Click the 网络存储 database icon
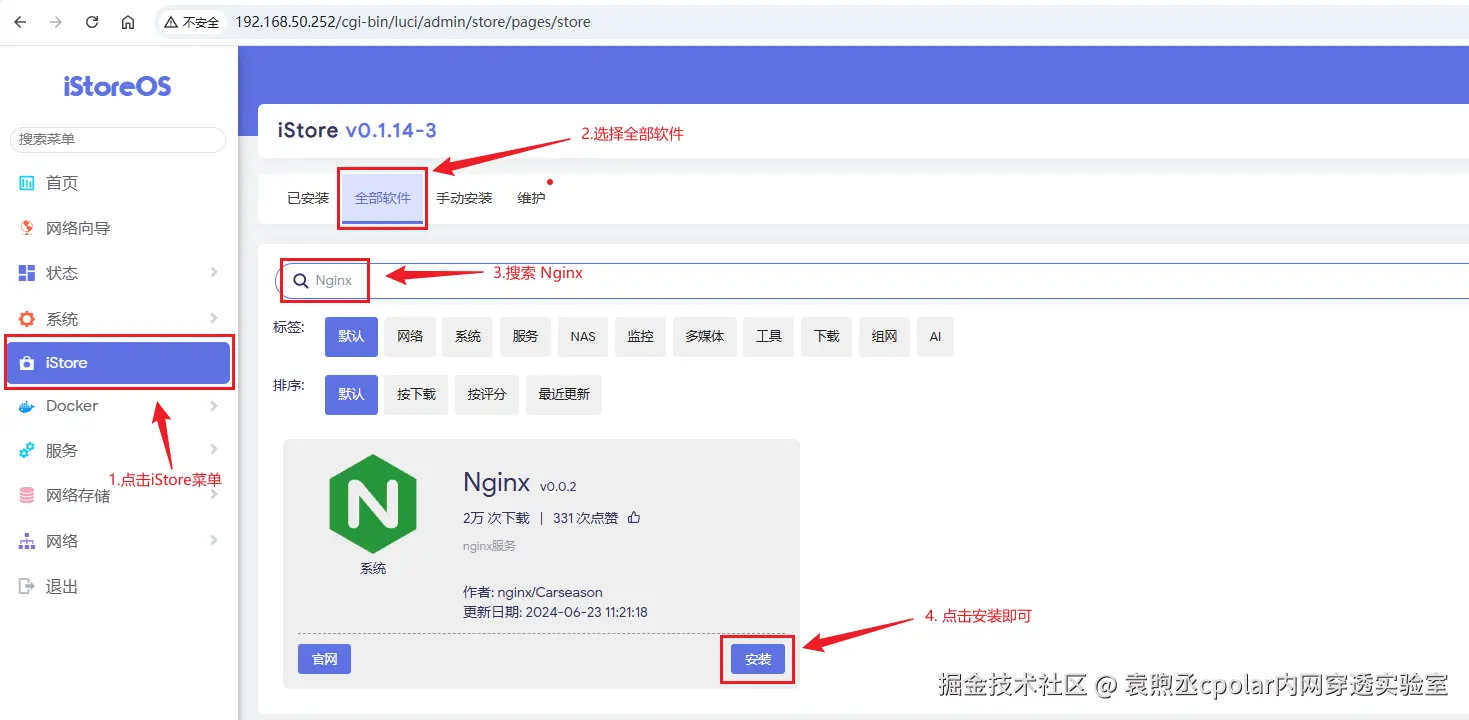 click(27, 496)
